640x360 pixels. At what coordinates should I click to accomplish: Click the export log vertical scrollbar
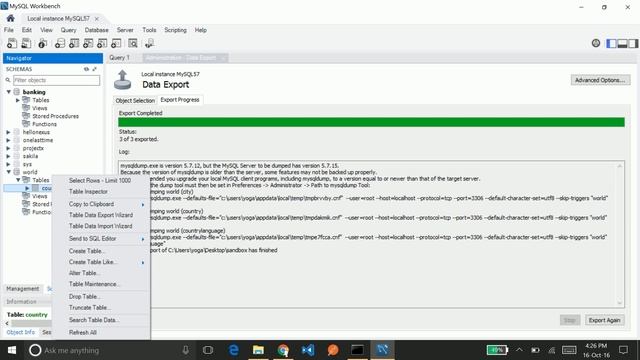coord(620,234)
